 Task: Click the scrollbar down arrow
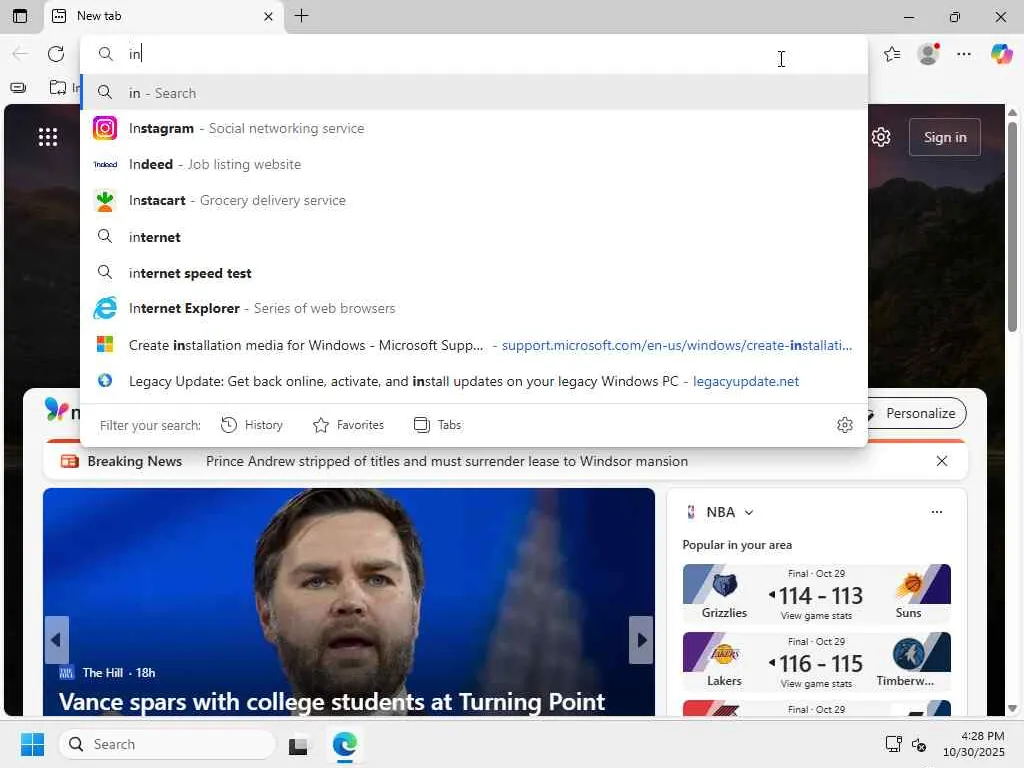click(x=1012, y=709)
